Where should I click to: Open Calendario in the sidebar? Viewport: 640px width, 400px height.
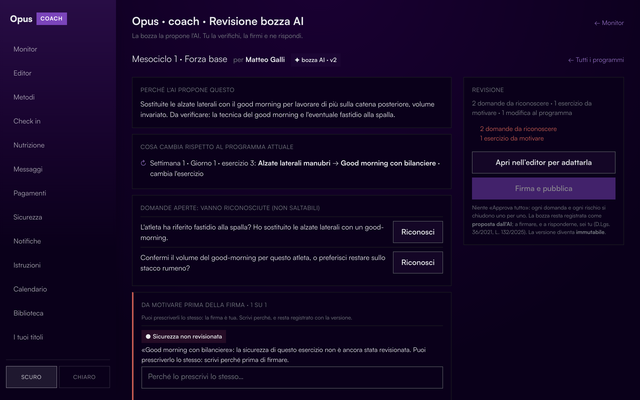point(30,289)
